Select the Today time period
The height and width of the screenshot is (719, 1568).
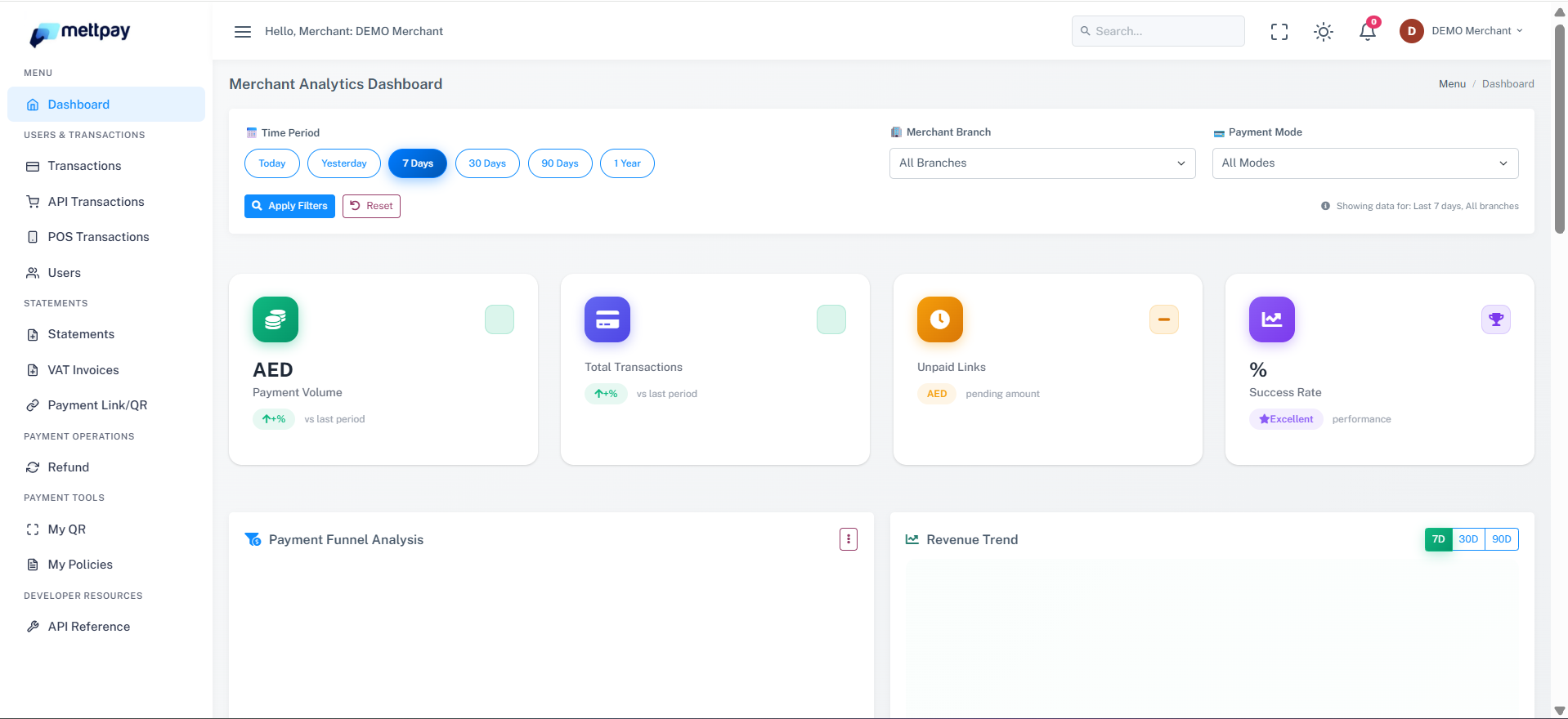(272, 163)
